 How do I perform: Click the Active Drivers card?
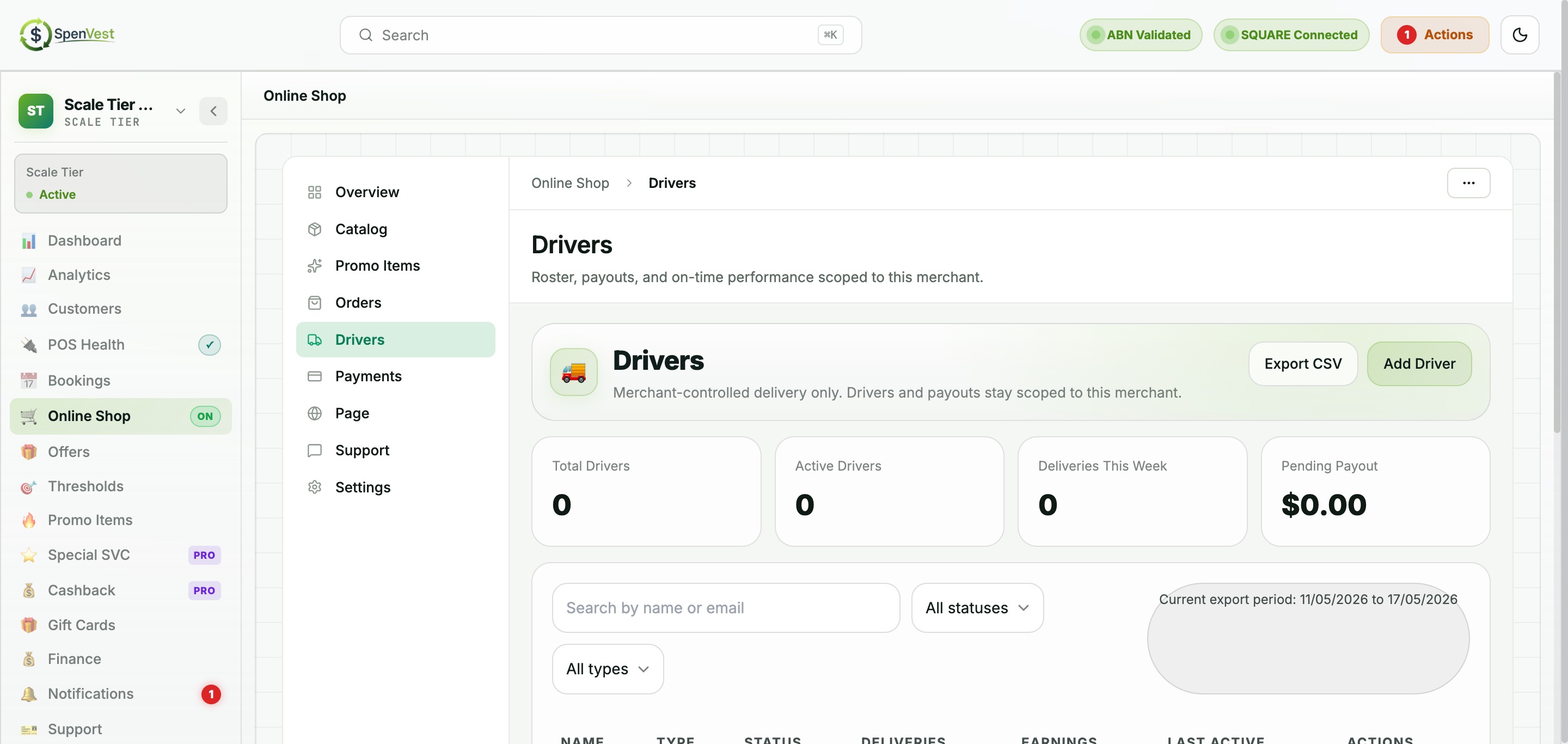[x=889, y=491]
